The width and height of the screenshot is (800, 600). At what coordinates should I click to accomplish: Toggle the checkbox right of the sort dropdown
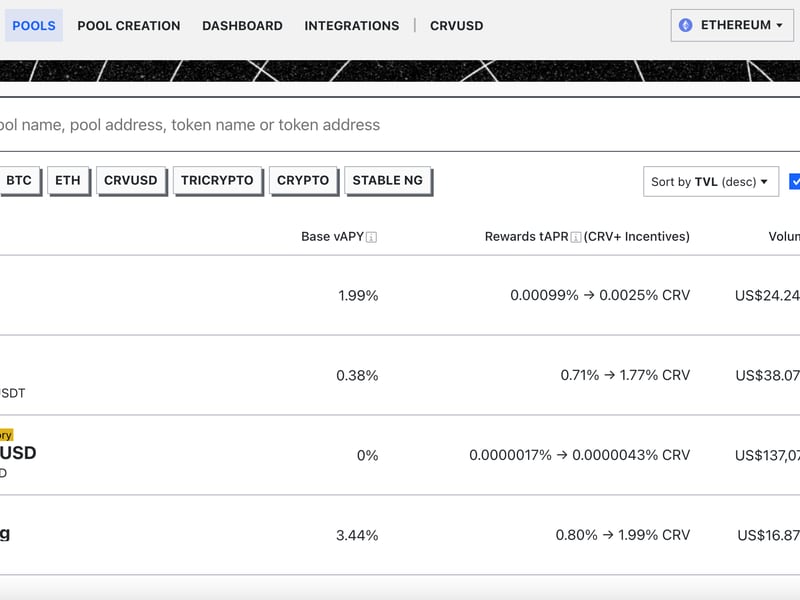(795, 181)
